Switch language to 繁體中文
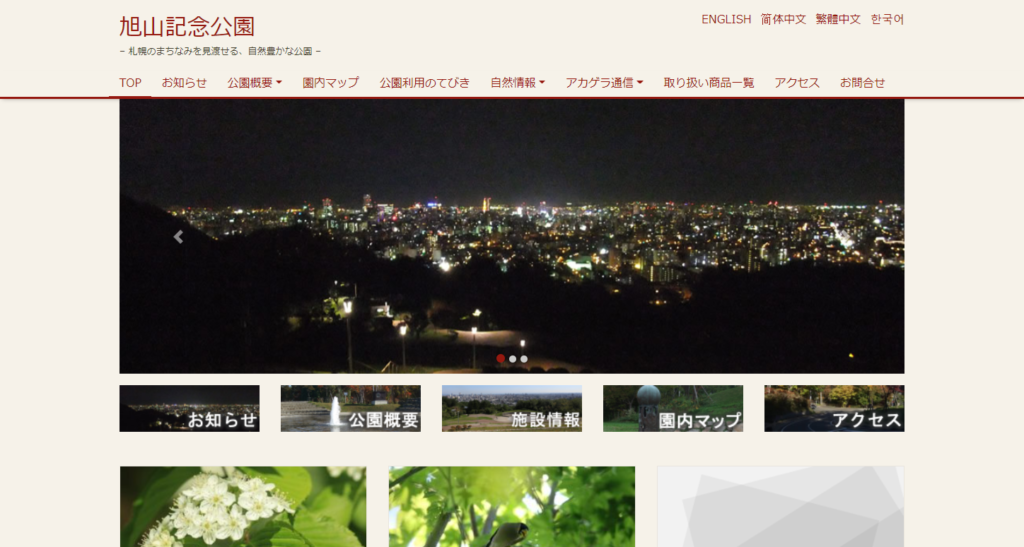Image resolution: width=1024 pixels, height=547 pixels. coord(838,20)
